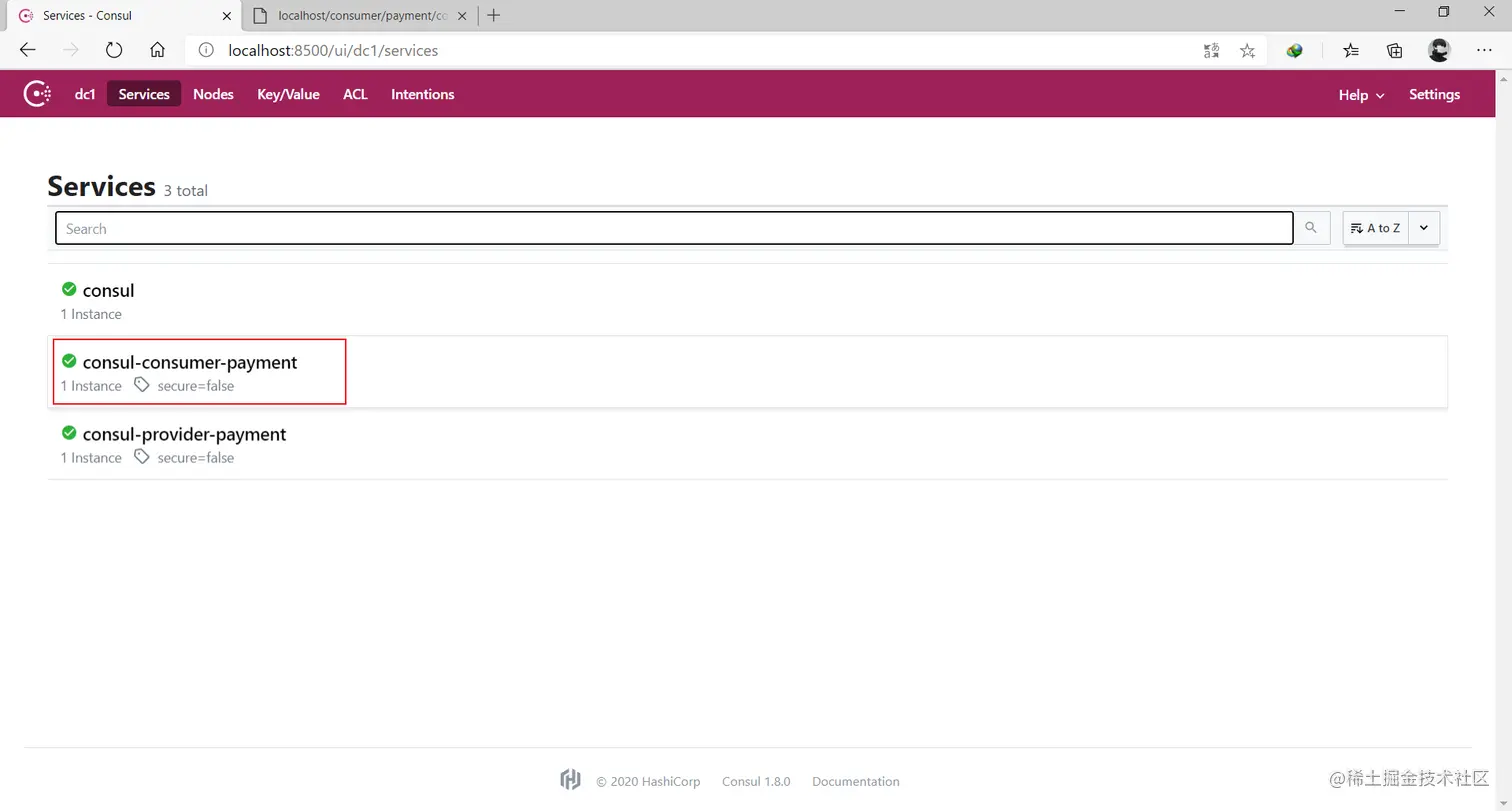Image resolution: width=1512 pixels, height=811 pixels.
Task: Click the green check icon for consul-provider-payment
Action: click(x=69, y=433)
